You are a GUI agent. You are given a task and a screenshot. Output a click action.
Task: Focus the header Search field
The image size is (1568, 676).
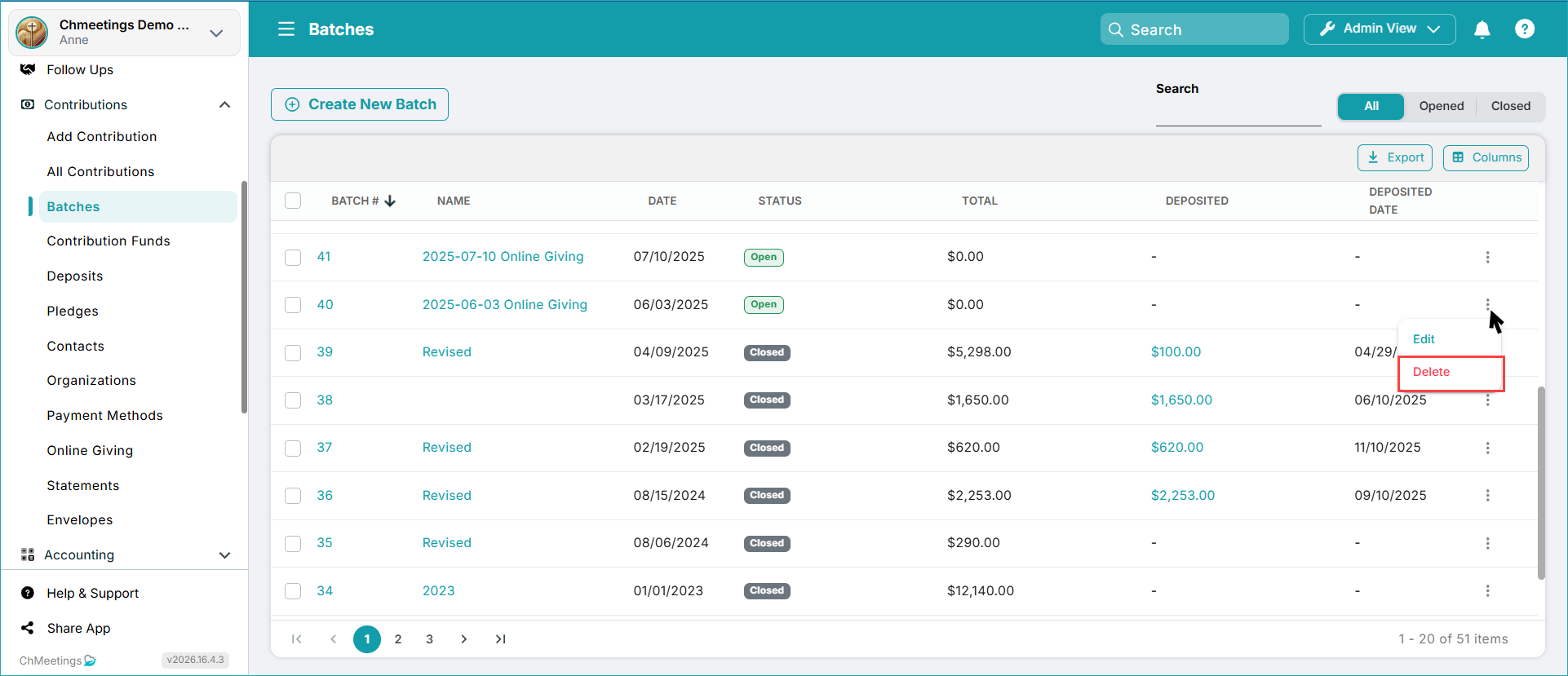click(1194, 29)
